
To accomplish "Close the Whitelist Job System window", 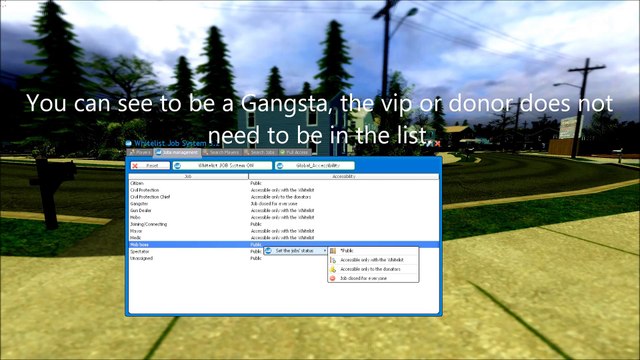I will (437, 144).
